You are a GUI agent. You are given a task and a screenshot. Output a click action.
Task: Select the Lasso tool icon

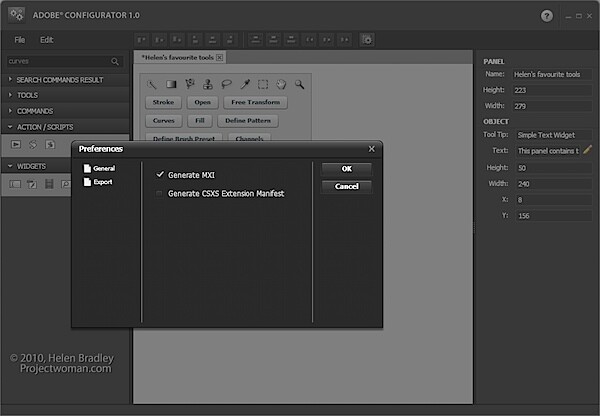227,84
